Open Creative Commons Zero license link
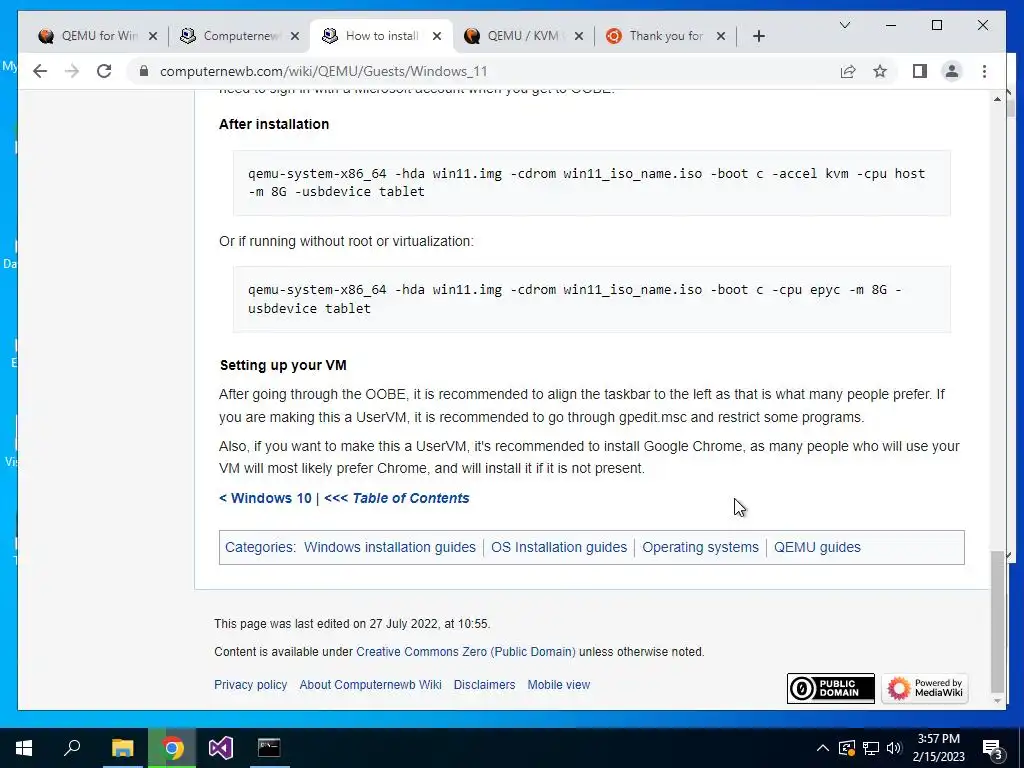1024x768 pixels. [466, 652]
